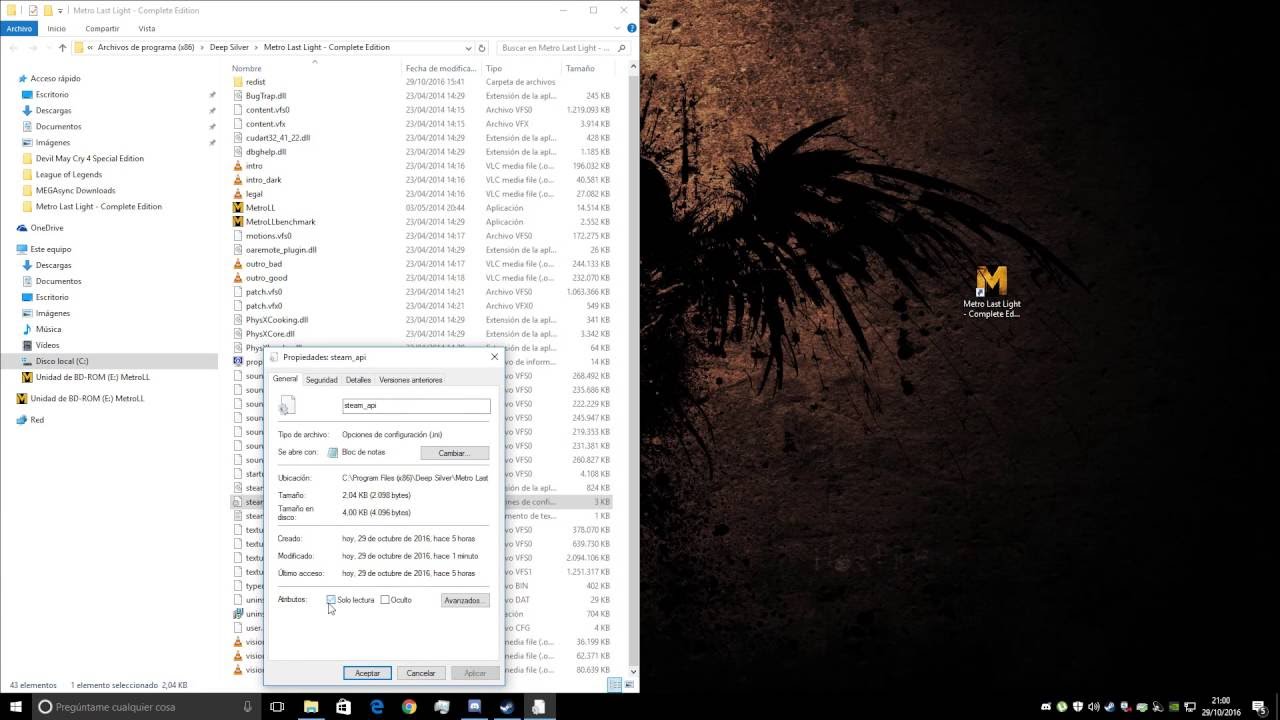The height and width of the screenshot is (720, 1280).
Task: Open the Versiones anteriores tab
Action: (410, 380)
